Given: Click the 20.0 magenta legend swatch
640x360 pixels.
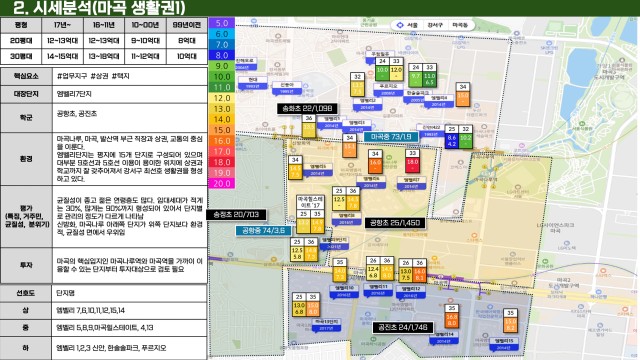Looking at the screenshot, I should [222, 184].
